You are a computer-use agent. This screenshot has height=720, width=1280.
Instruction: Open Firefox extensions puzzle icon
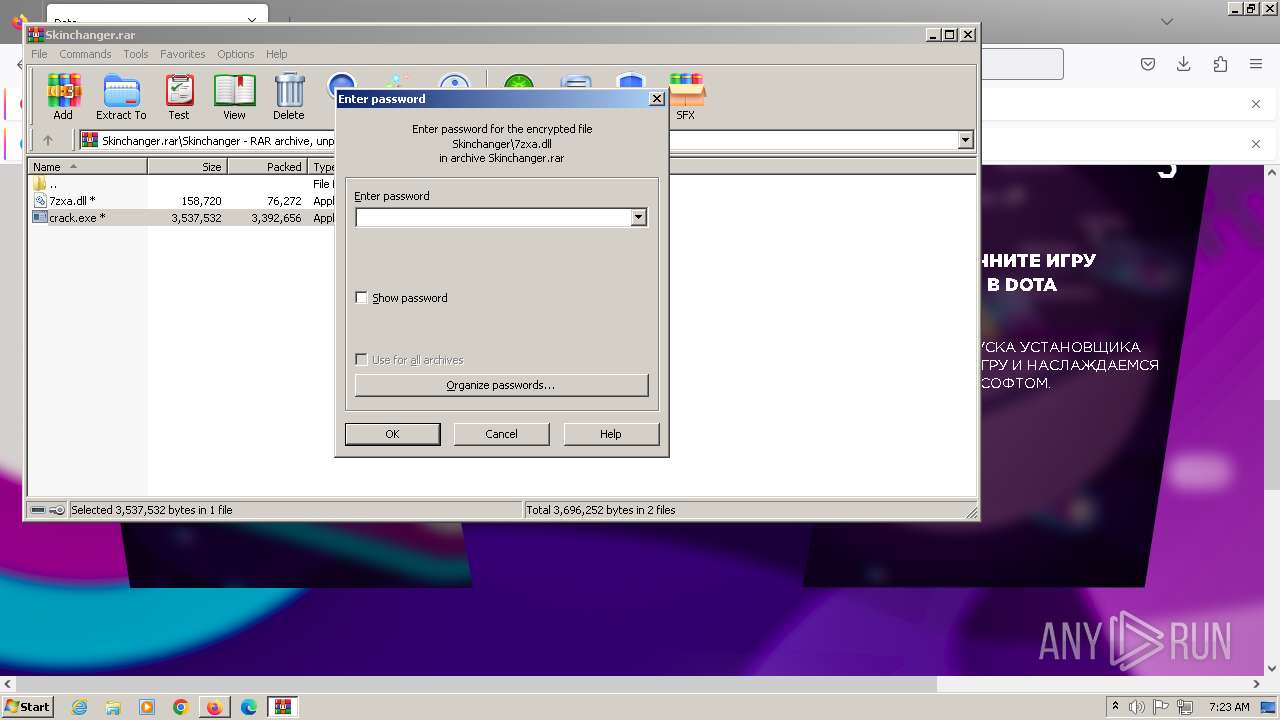pyautogui.click(x=1220, y=64)
